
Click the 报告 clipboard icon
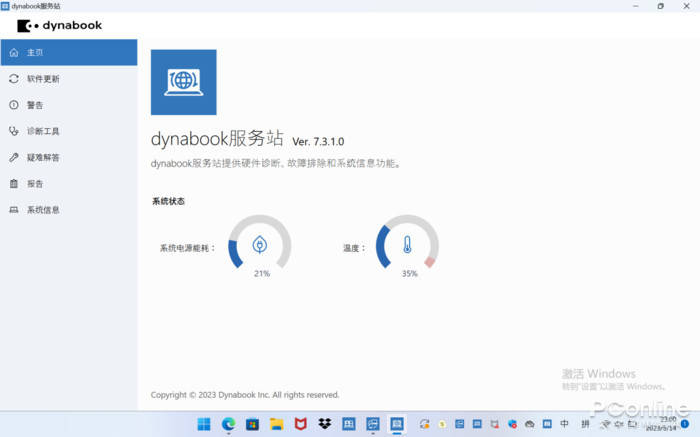click(14, 184)
